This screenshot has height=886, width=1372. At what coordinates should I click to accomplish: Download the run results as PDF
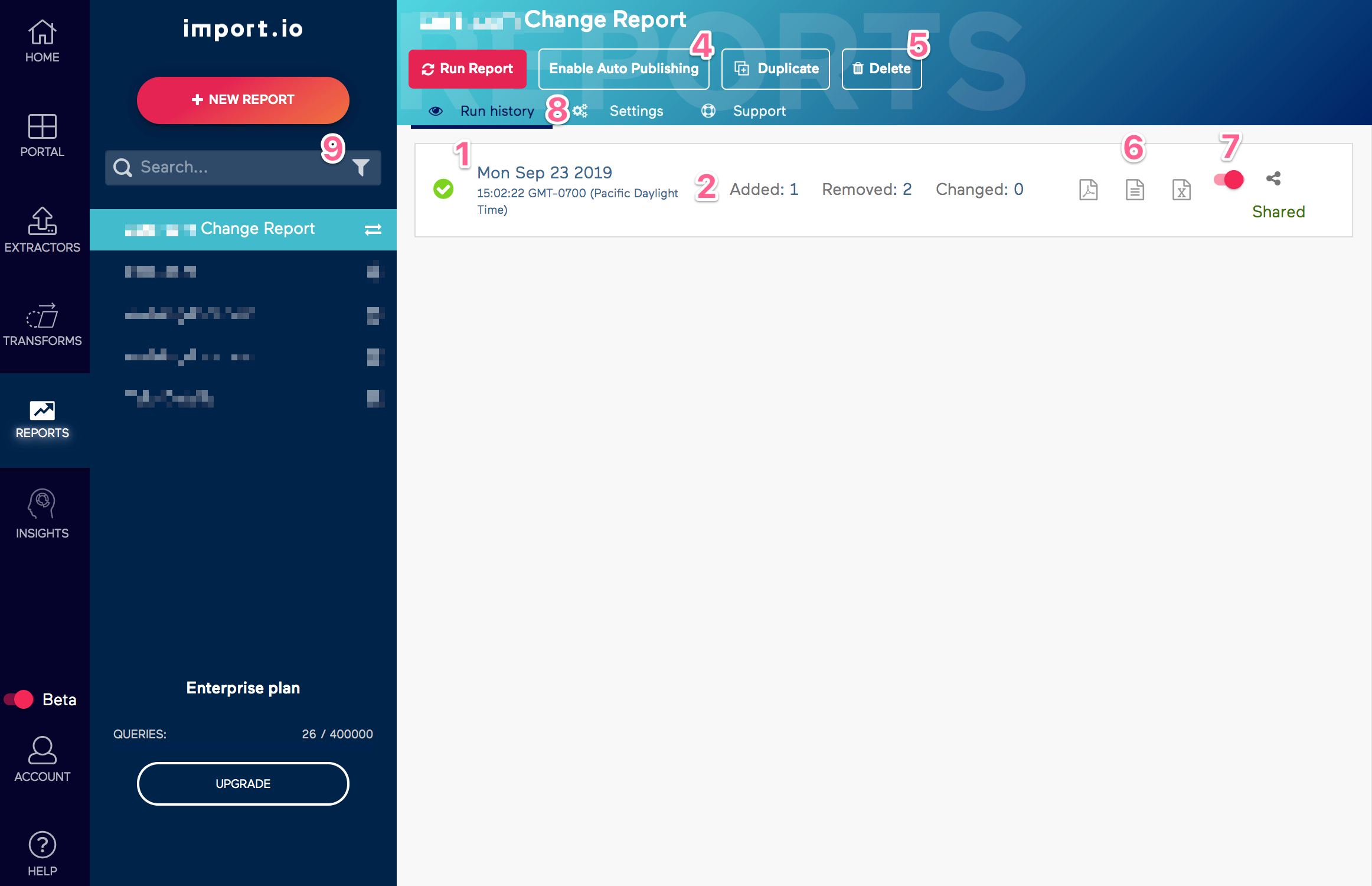[x=1088, y=190]
